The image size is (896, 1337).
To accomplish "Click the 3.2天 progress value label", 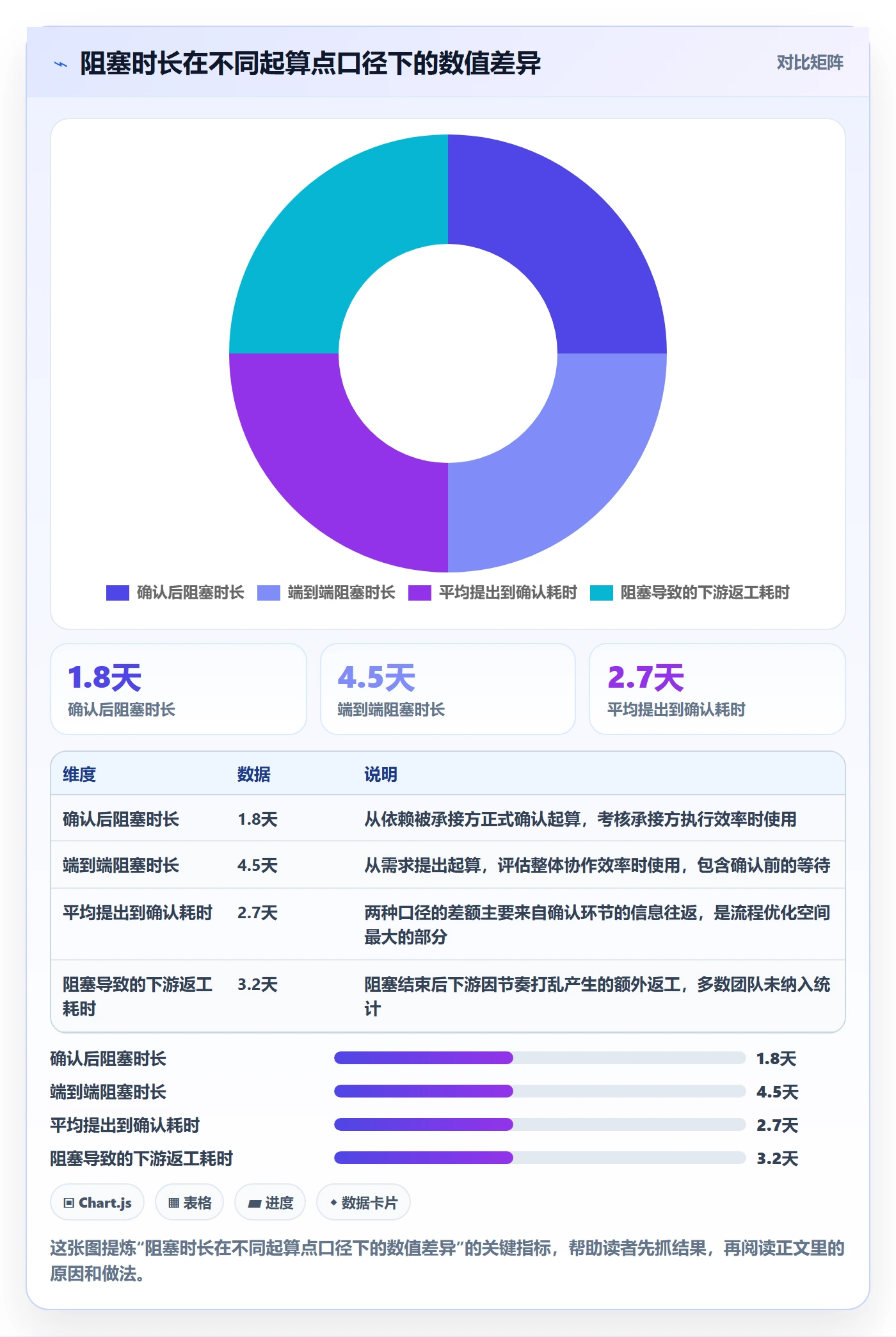I will (x=777, y=1159).
